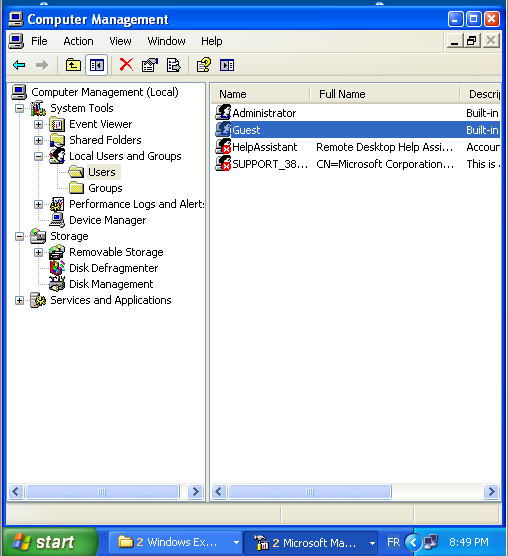Click 'Remote Desktop Help Assi...' full name cell

(385, 147)
